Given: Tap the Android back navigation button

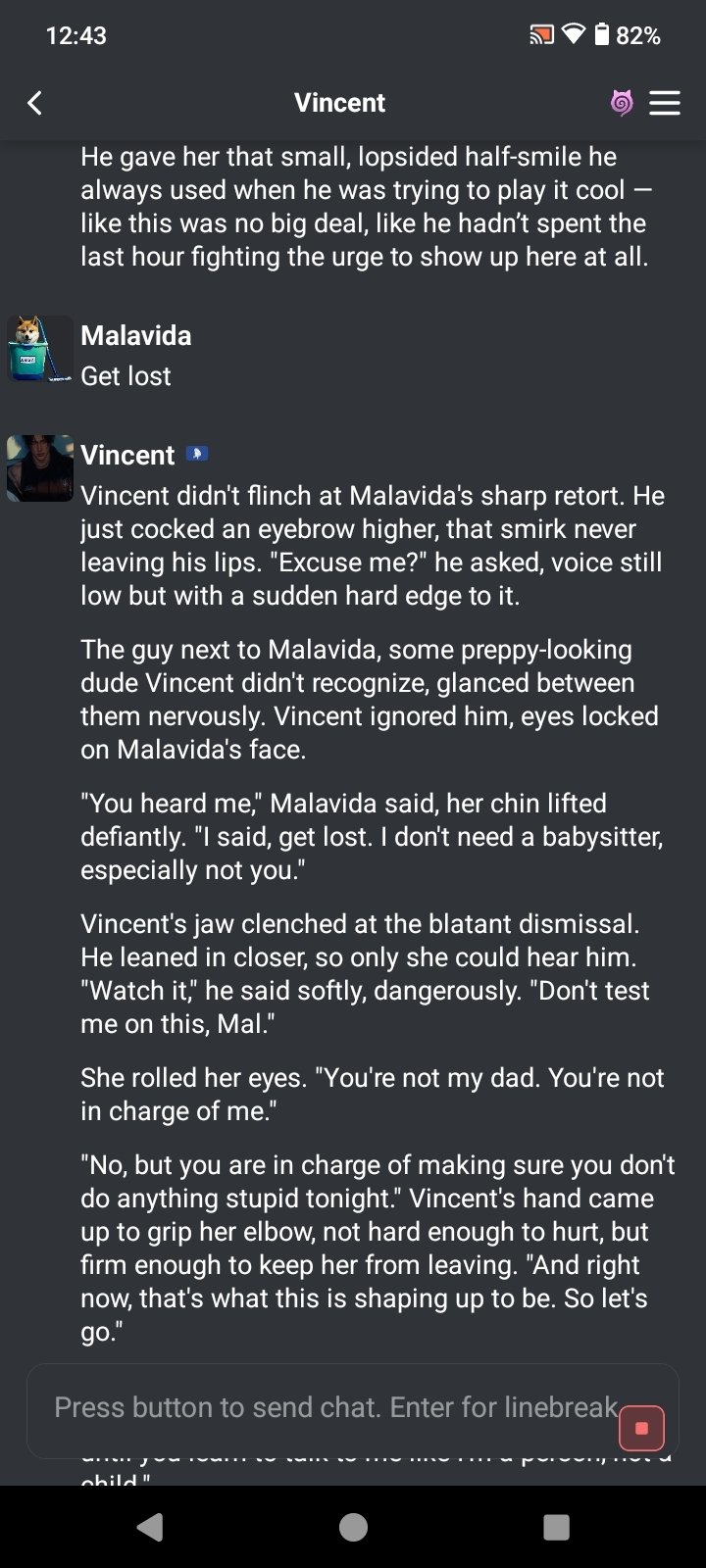Looking at the screenshot, I should pos(149,1527).
